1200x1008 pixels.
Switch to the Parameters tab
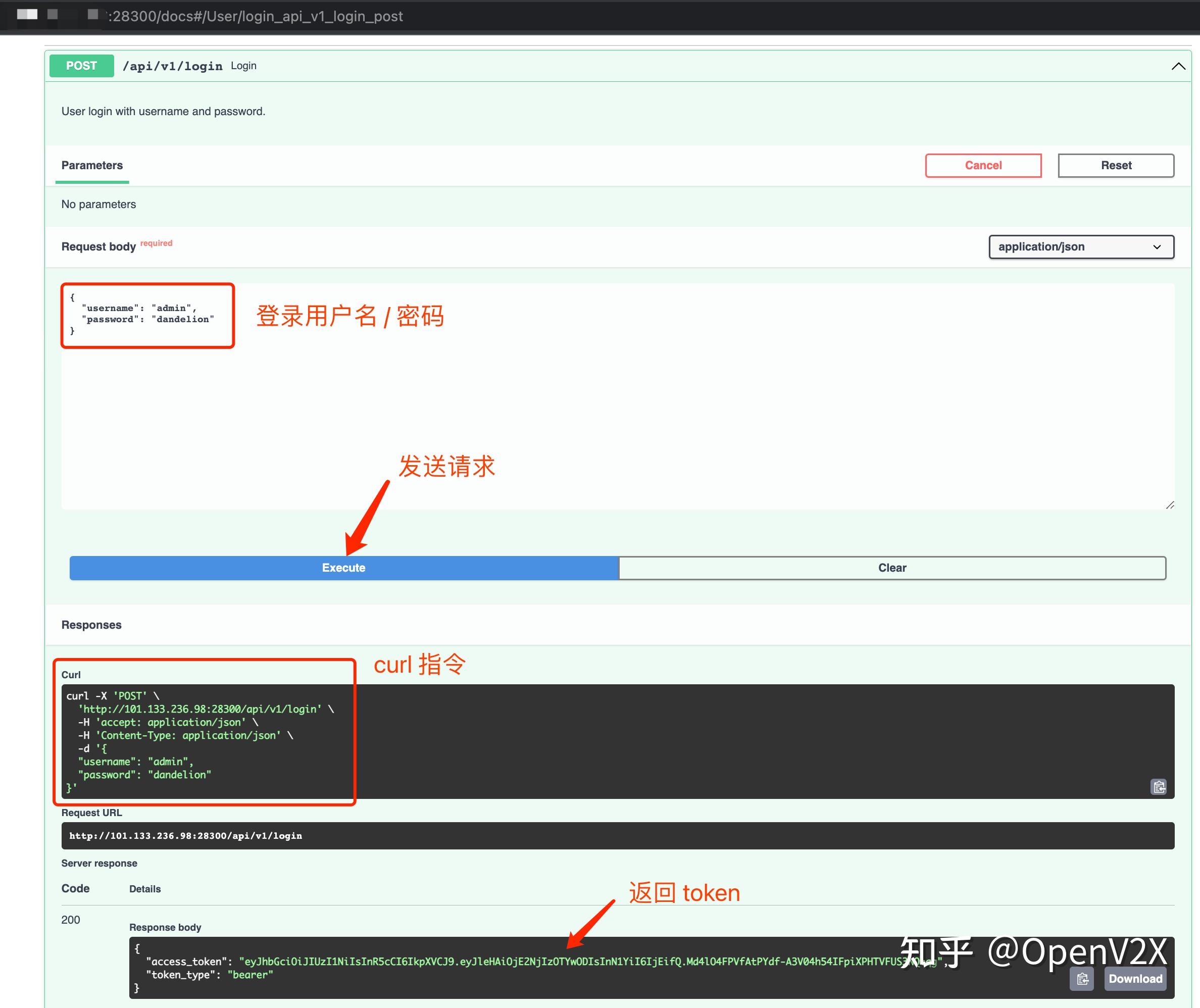92,166
